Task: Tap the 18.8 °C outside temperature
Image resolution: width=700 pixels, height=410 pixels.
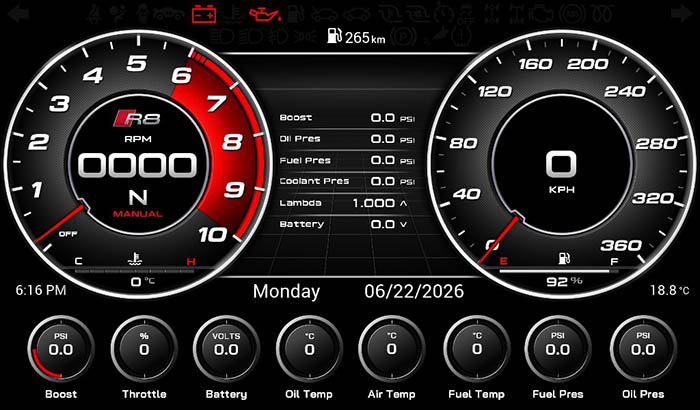Action: (670, 290)
